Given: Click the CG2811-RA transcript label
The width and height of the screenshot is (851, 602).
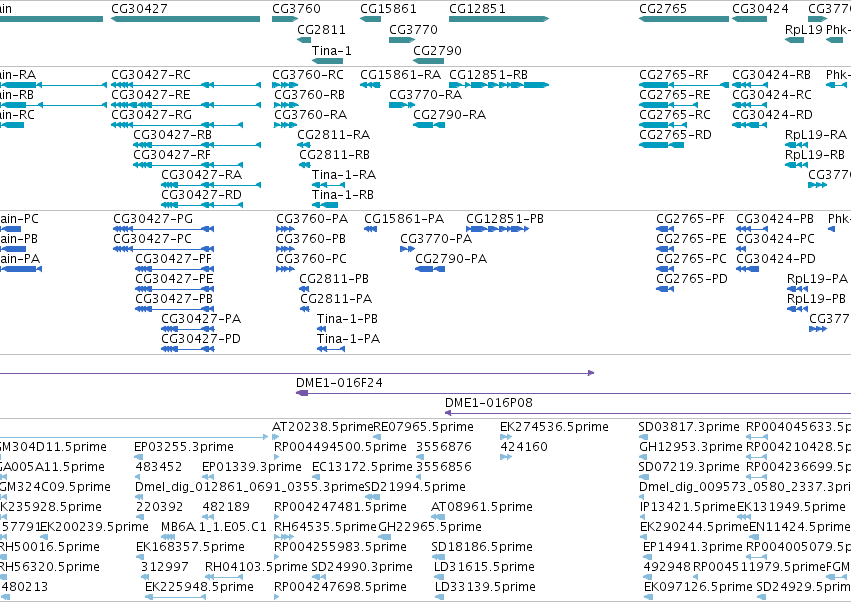Looking at the screenshot, I should pos(333,135).
